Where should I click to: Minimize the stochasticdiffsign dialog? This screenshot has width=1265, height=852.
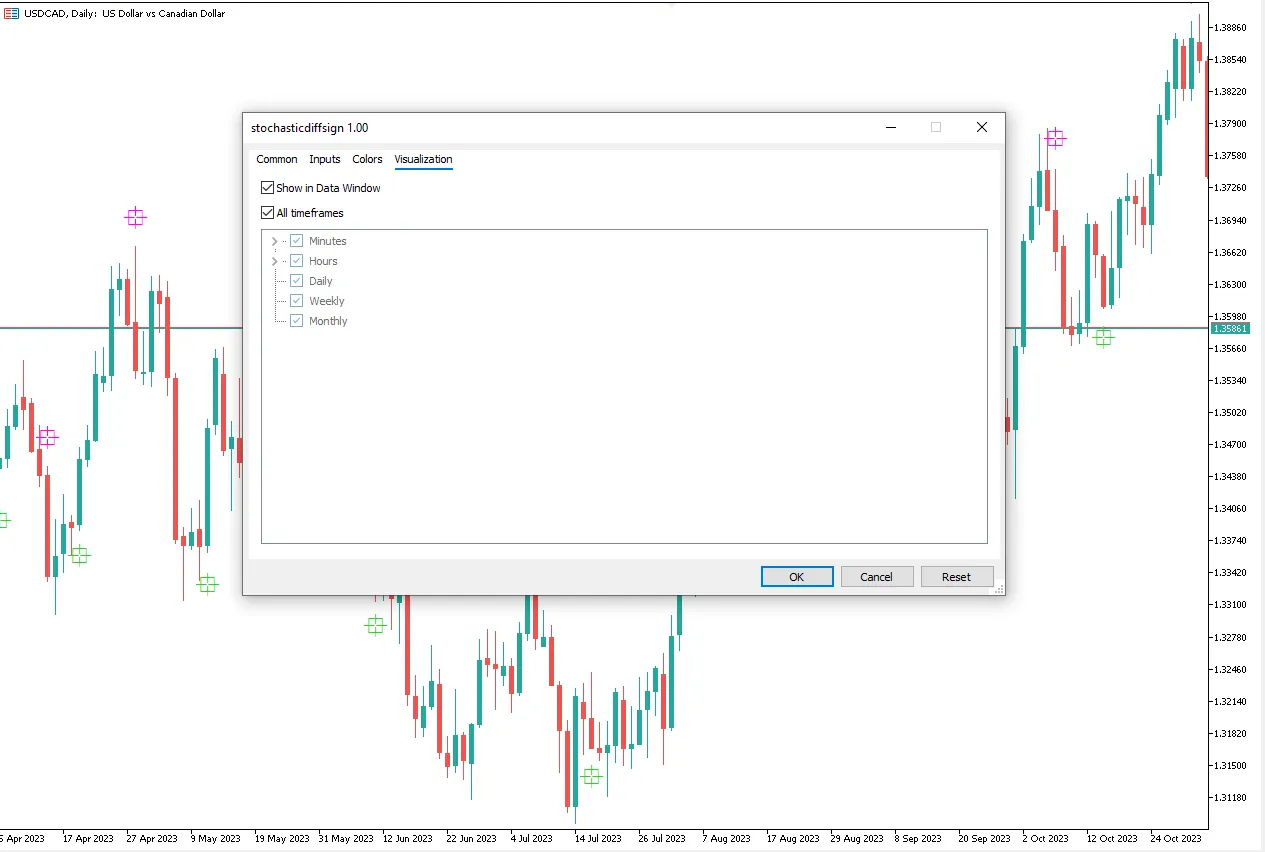[890, 127]
